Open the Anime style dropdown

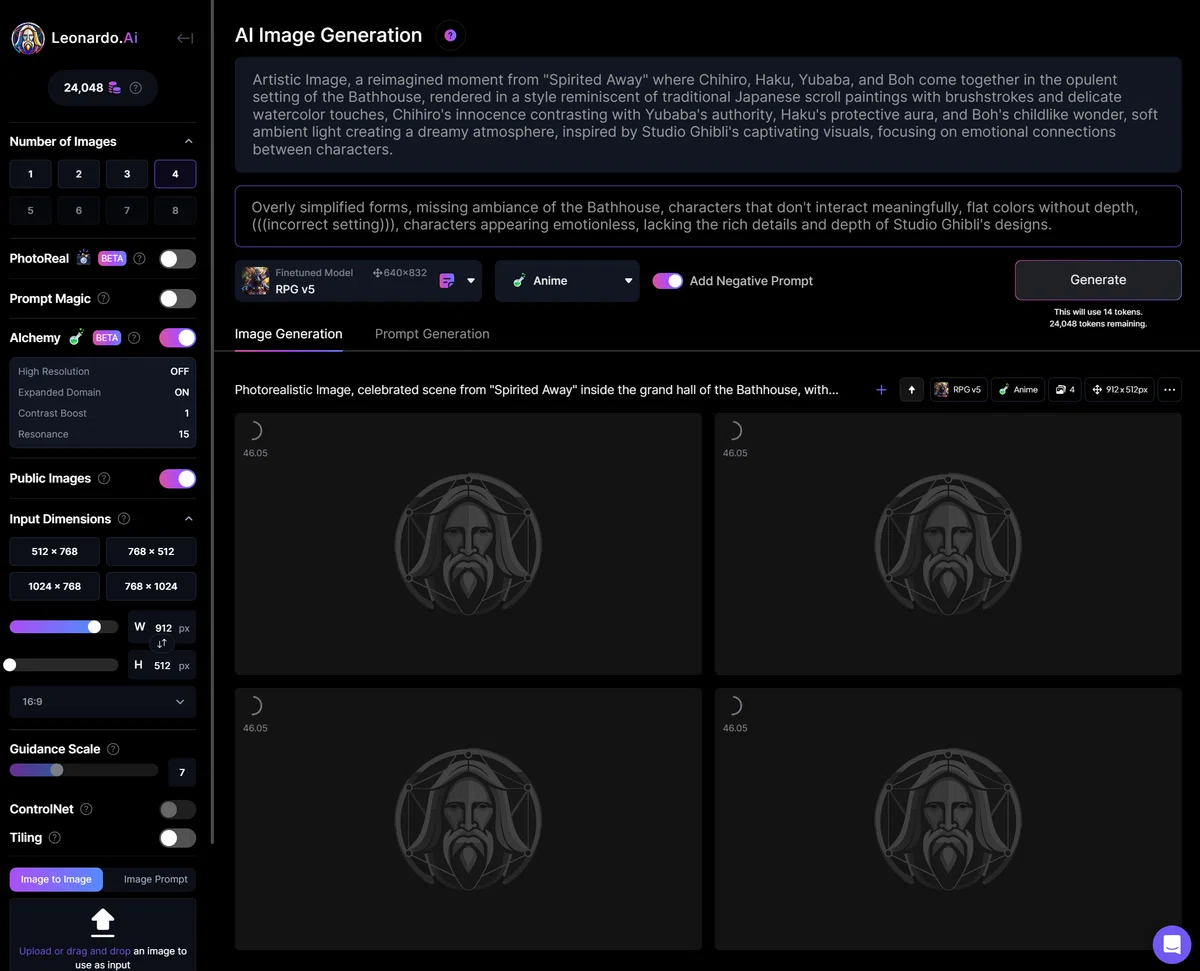point(567,281)
